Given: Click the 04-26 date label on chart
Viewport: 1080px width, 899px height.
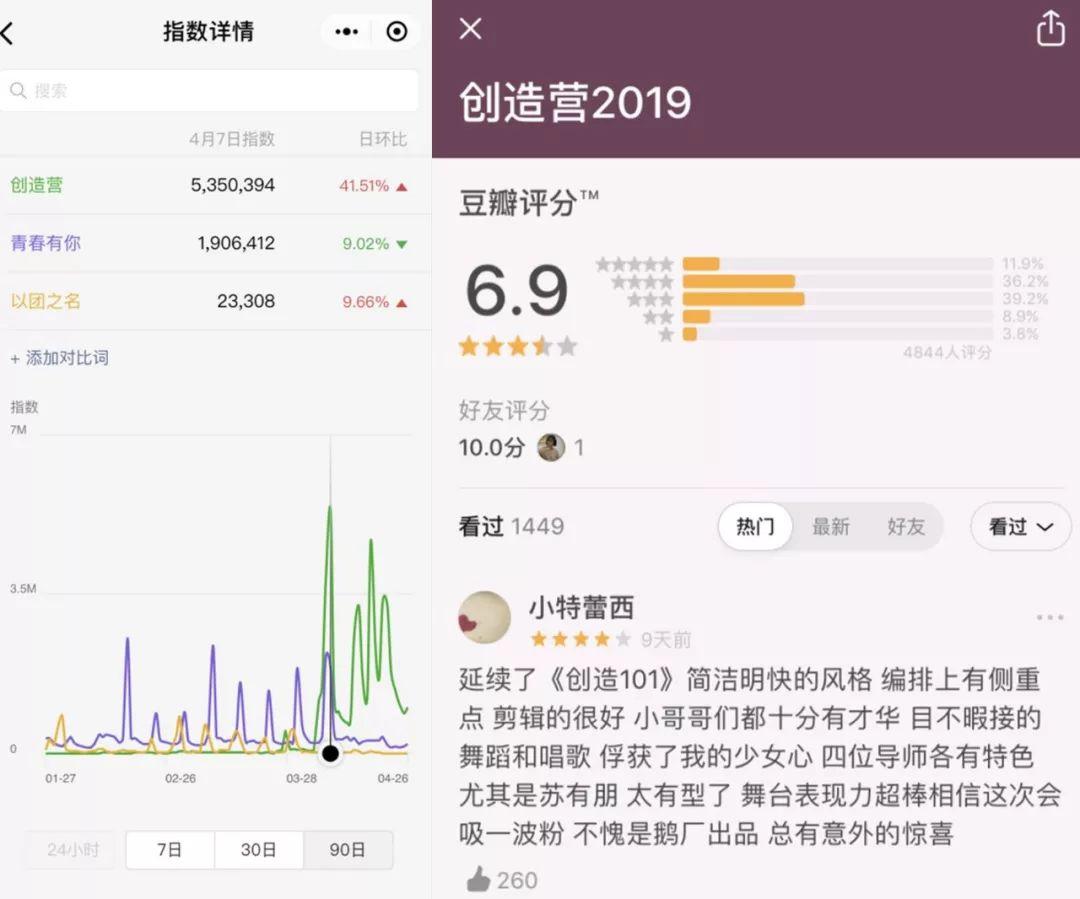Looking at the screenshot, I should 393,778.
